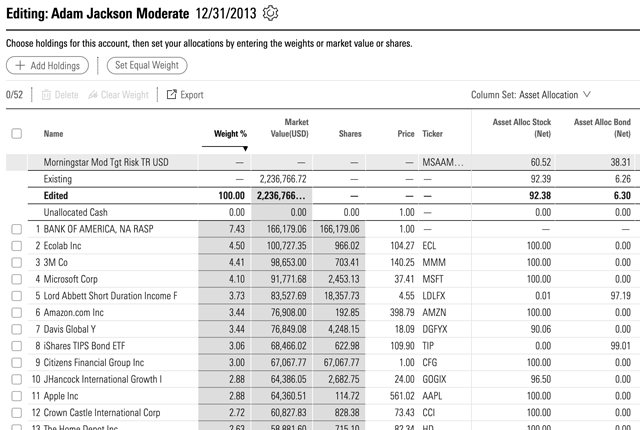Click the Delete trash icon
Viewport: 640px width, 430px height.
click(x=46, y=95)
